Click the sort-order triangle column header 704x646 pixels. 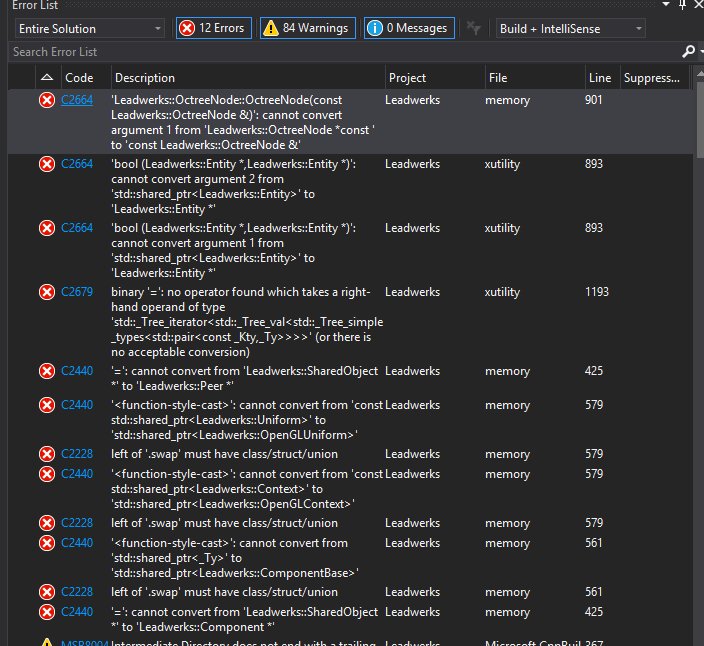click(47, 77)
